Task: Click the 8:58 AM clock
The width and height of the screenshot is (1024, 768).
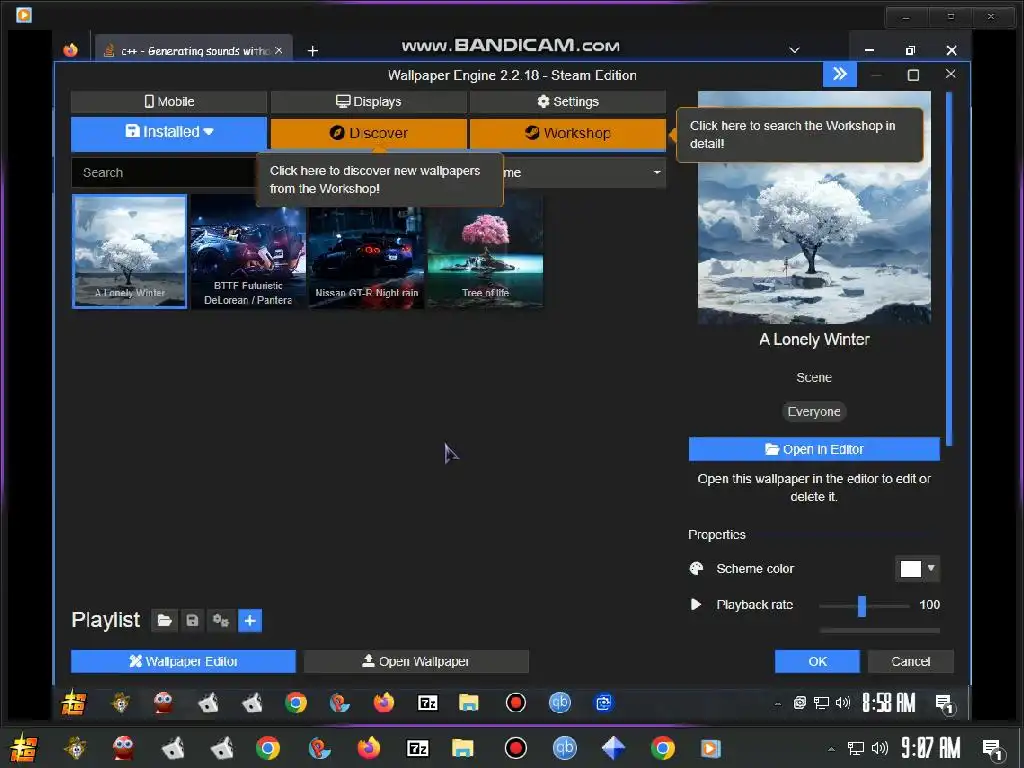Action: 889,703
